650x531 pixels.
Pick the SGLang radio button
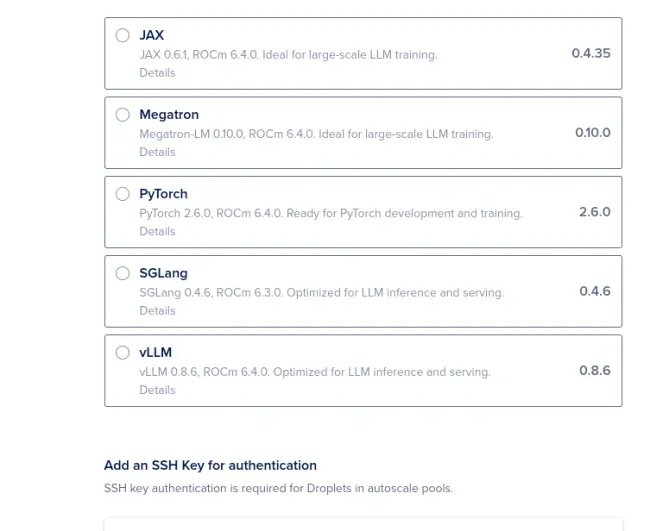(x=122, y=273)
